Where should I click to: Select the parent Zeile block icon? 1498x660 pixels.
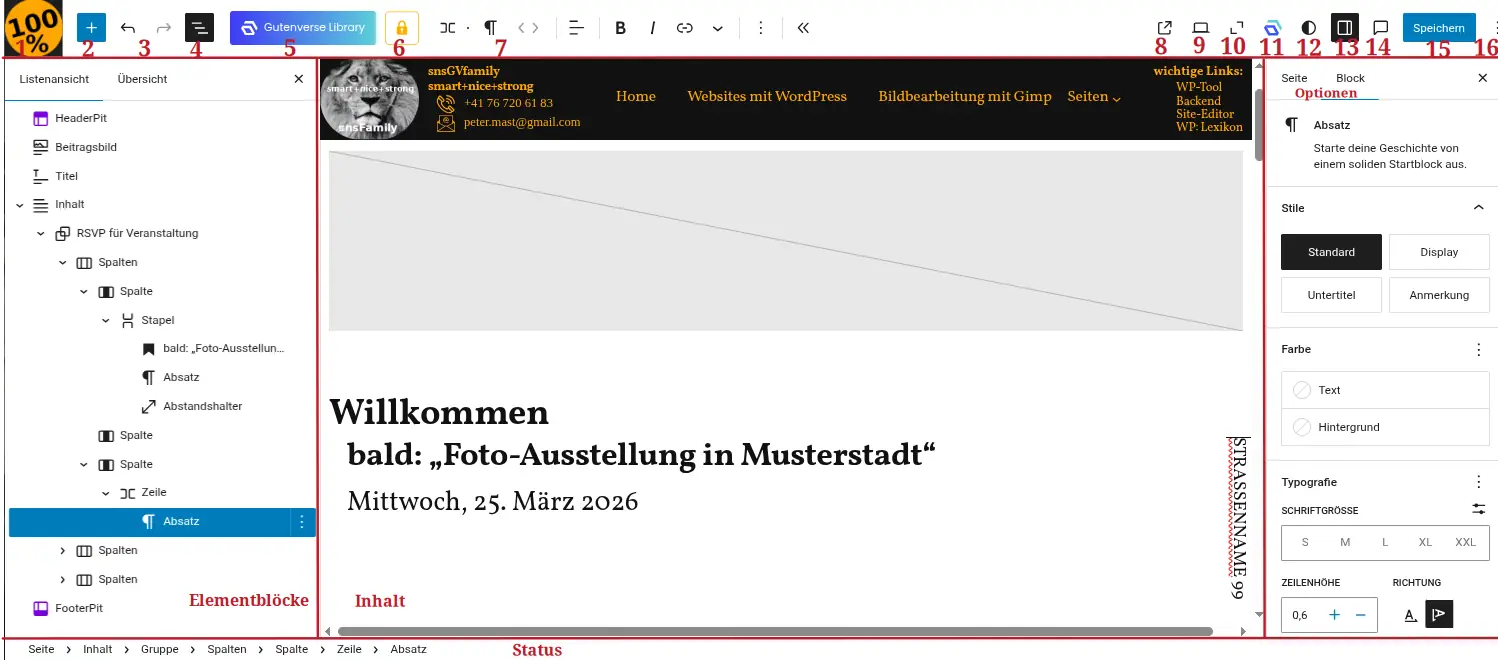tap(448, 28)
